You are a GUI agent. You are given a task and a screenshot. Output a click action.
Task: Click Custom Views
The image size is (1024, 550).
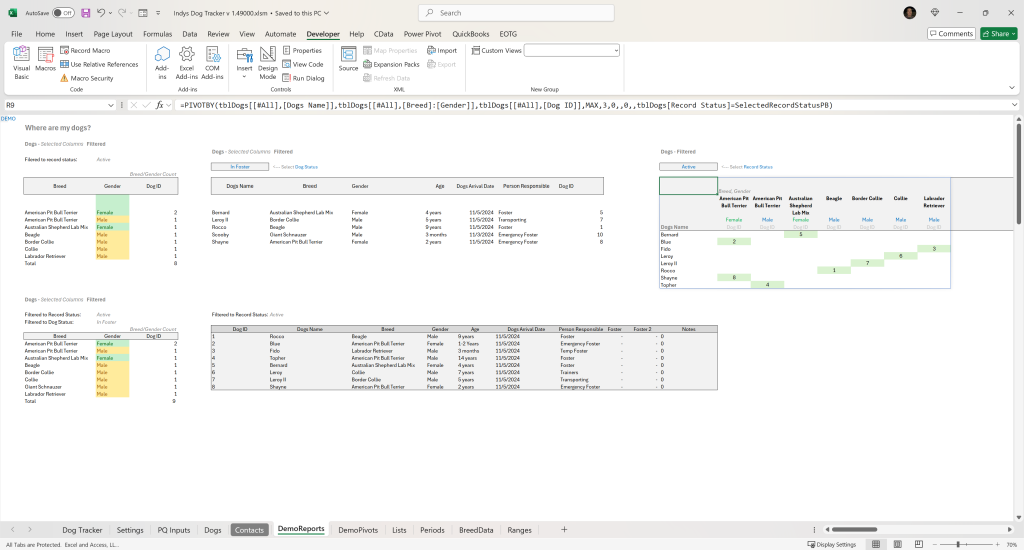[496, 50]
